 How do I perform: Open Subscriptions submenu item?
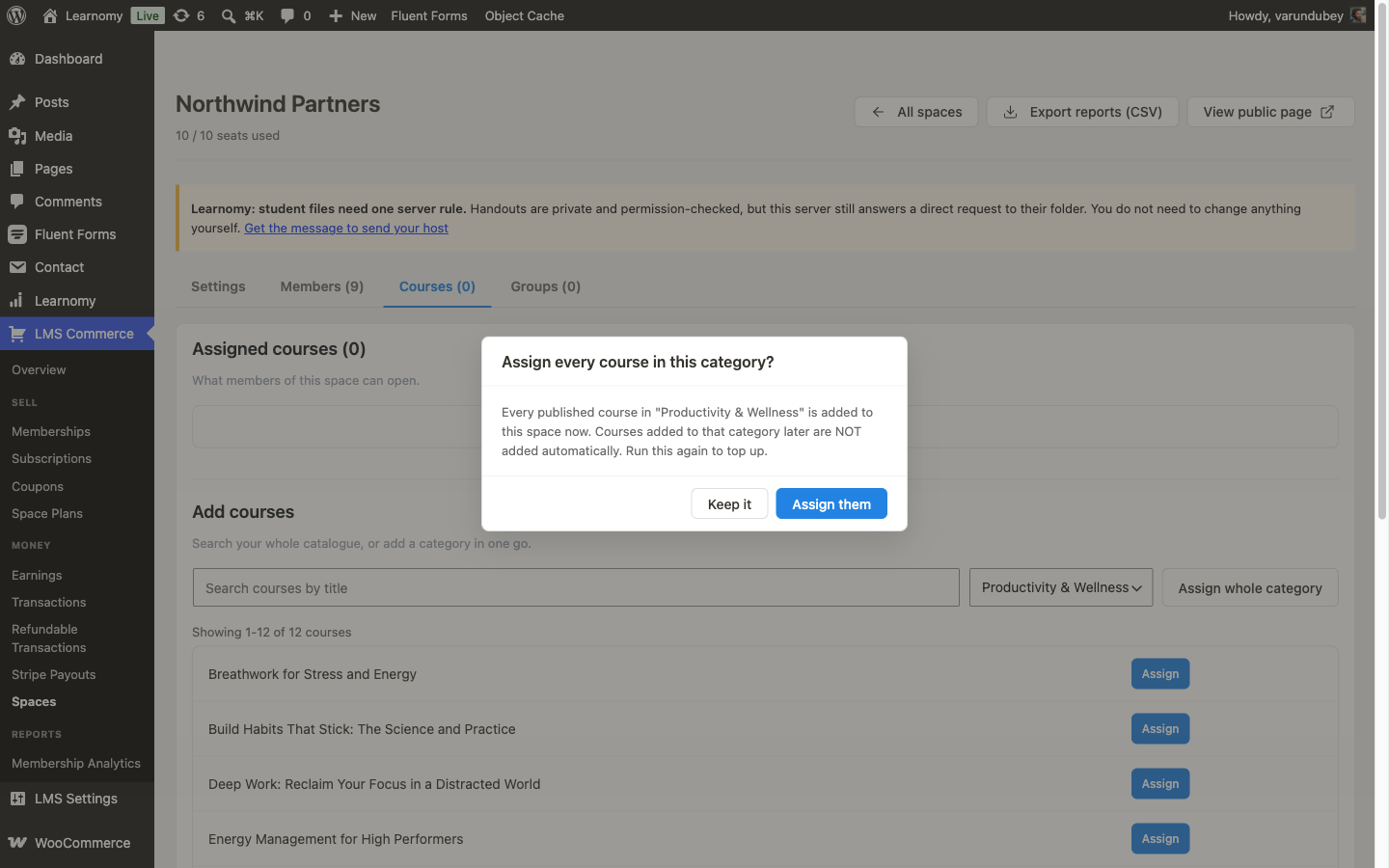51,458
